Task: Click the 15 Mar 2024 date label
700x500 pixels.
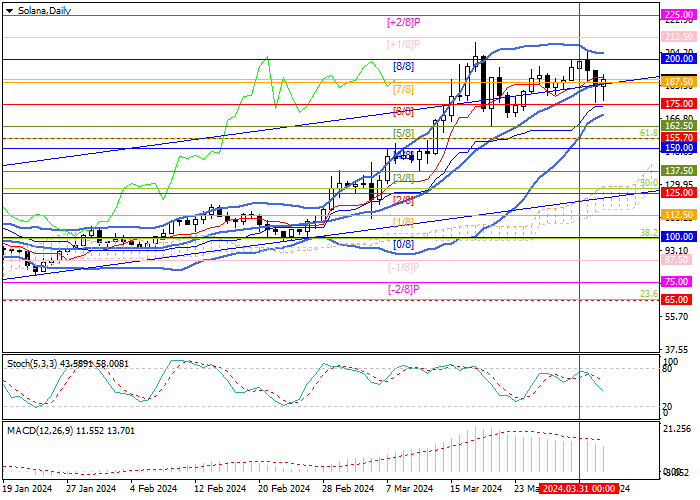Action: pyautogui.click(x=476, y=488)
